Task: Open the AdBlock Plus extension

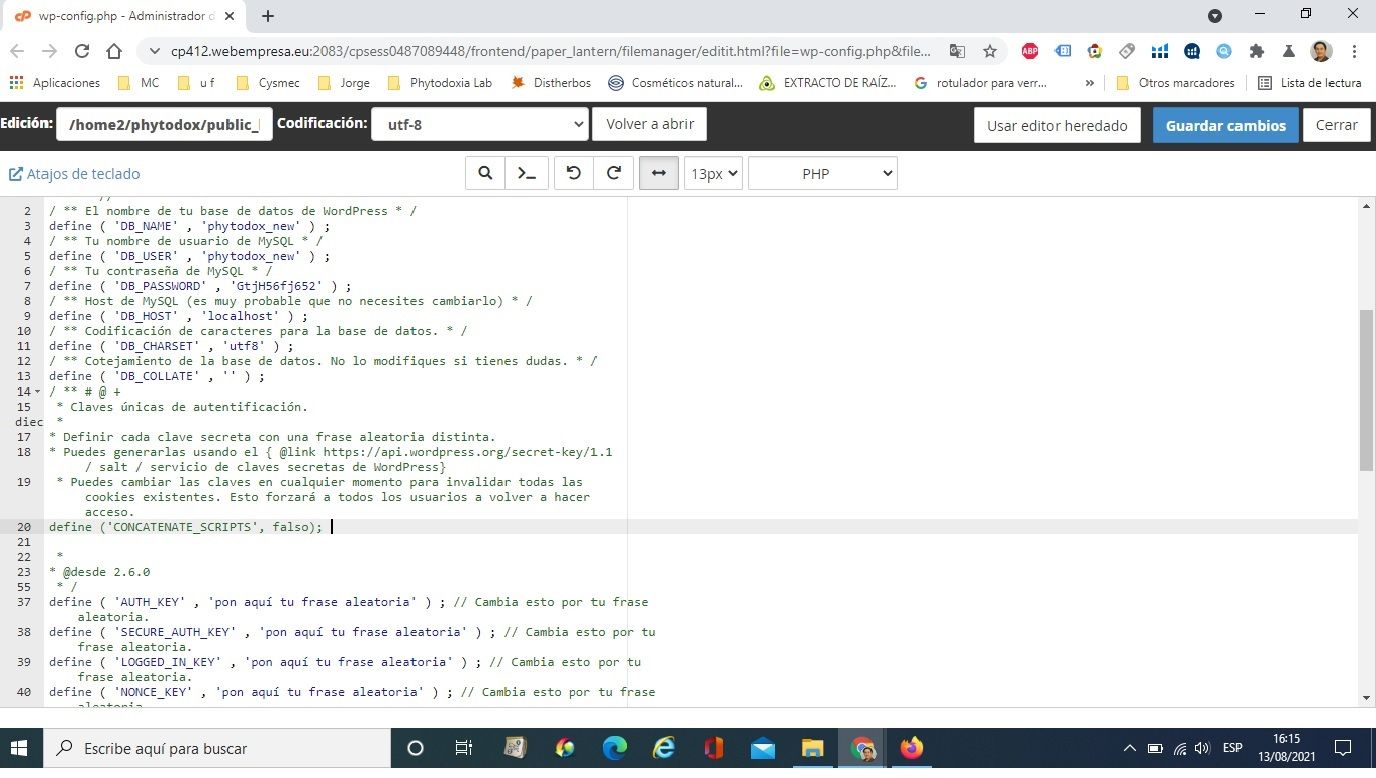Action: coord(1030,51)
